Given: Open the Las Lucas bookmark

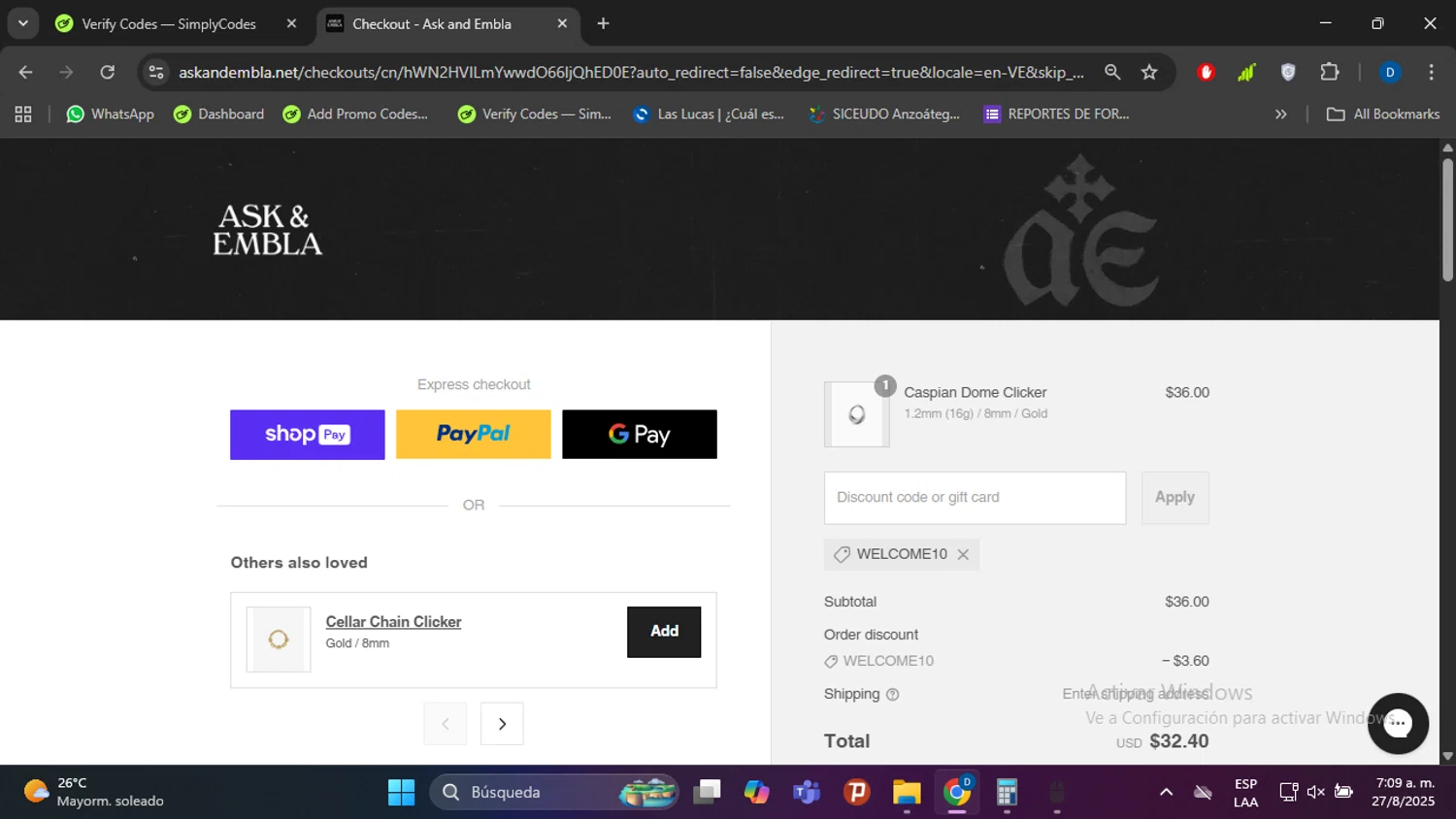Looking at the screenshot, I should [708, 114].
